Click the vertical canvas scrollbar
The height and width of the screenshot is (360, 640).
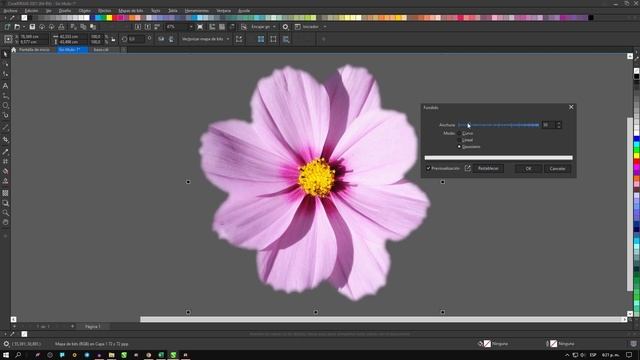[630, 204]
